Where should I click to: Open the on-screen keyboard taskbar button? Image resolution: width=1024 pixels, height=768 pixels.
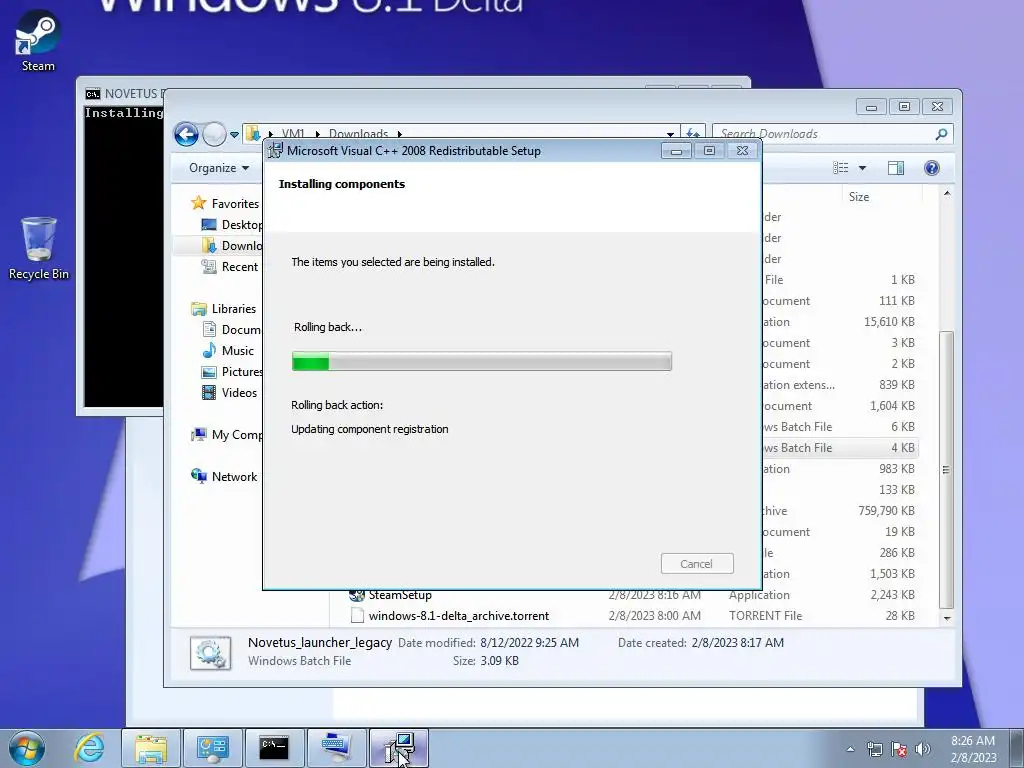tap(336, 748)
